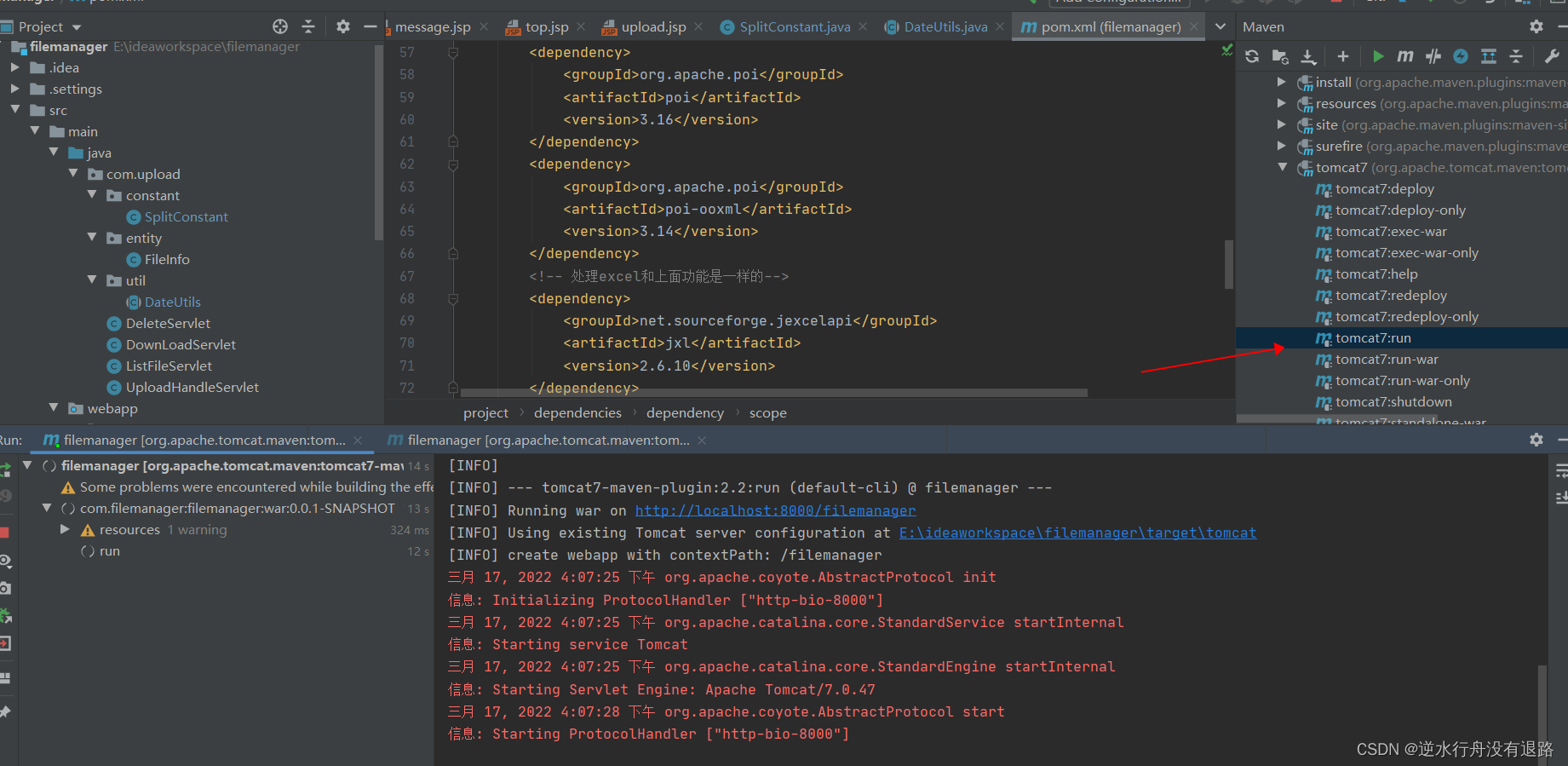Pin the Run tab

pos(5,711)
